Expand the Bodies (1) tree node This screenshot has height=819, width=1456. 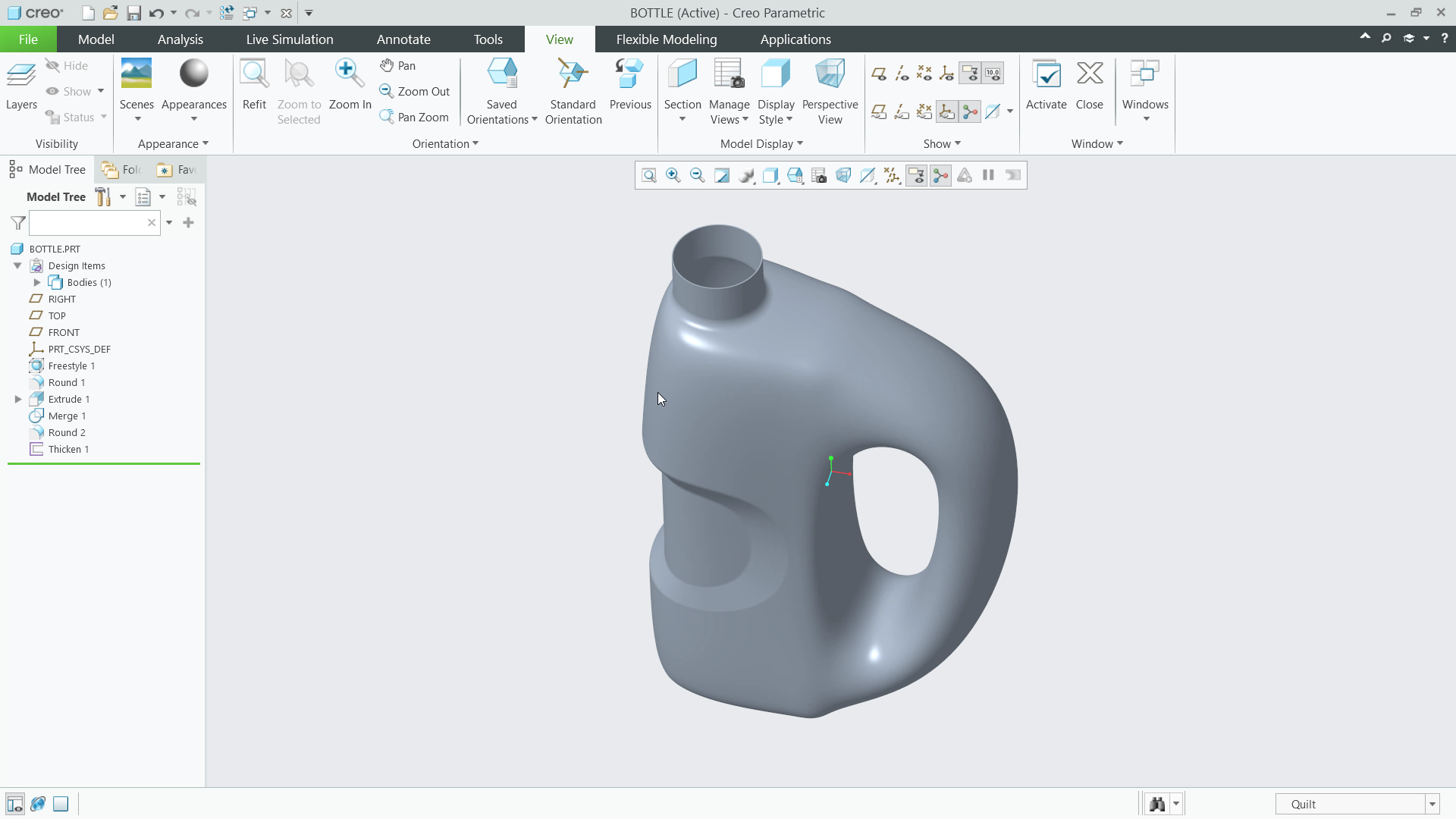[x=37, y=283]
